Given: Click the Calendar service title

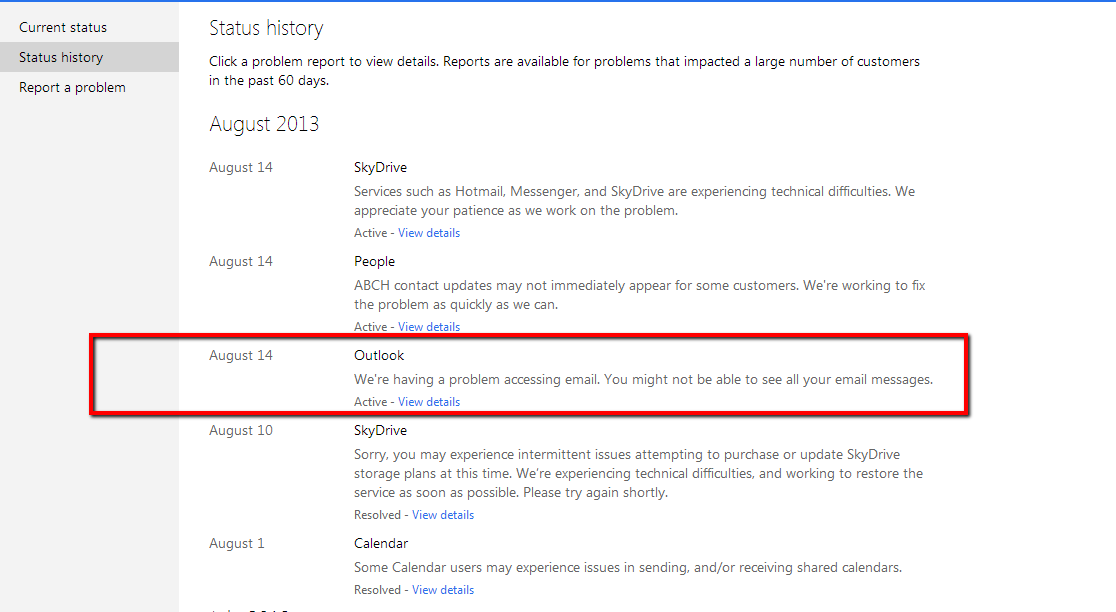Looking at the screenshot, I should [x=381, y=543].
